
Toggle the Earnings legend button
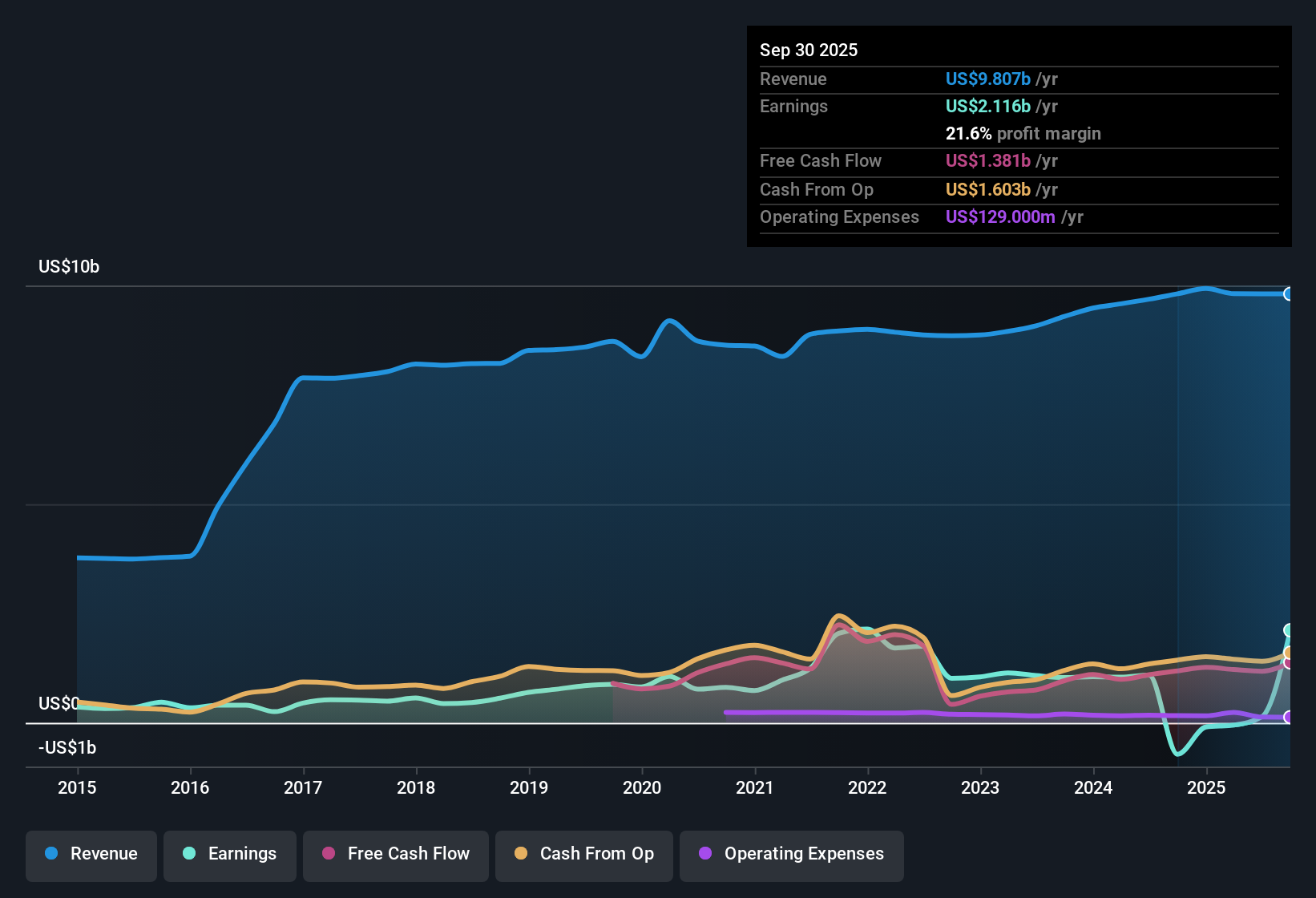230,856
